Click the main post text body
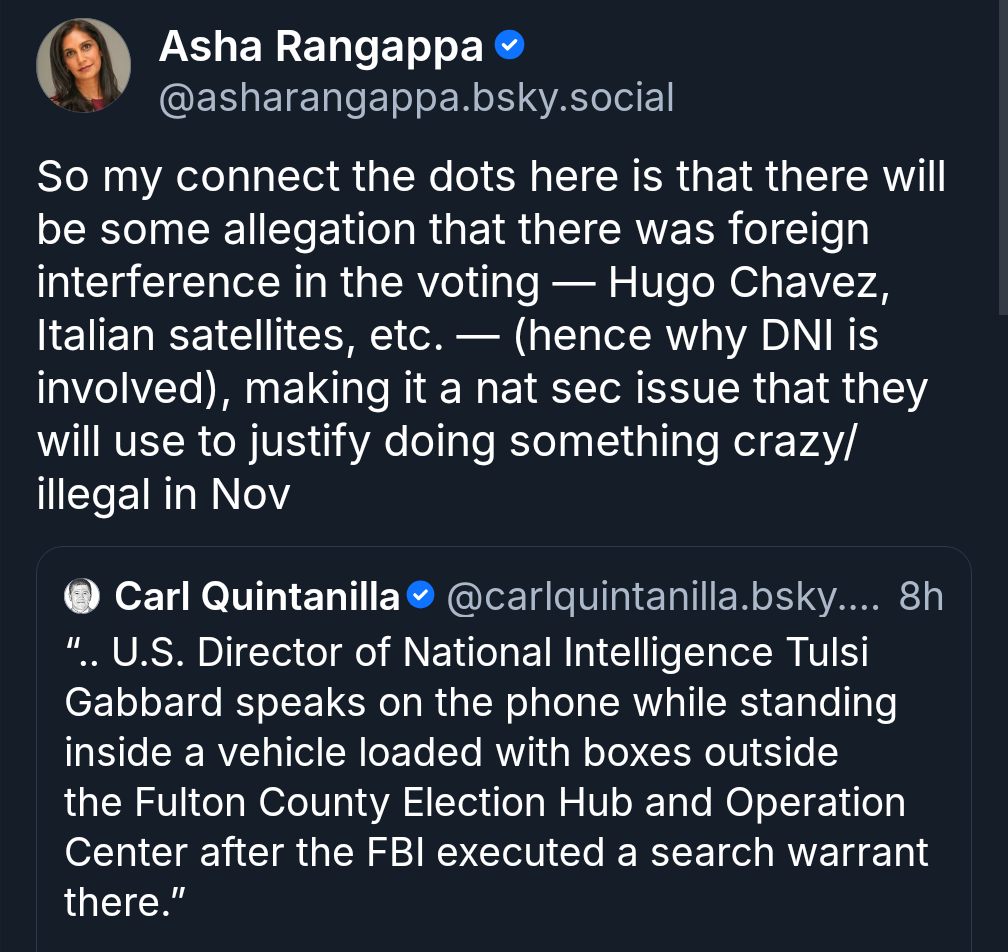 coord(490,335)
